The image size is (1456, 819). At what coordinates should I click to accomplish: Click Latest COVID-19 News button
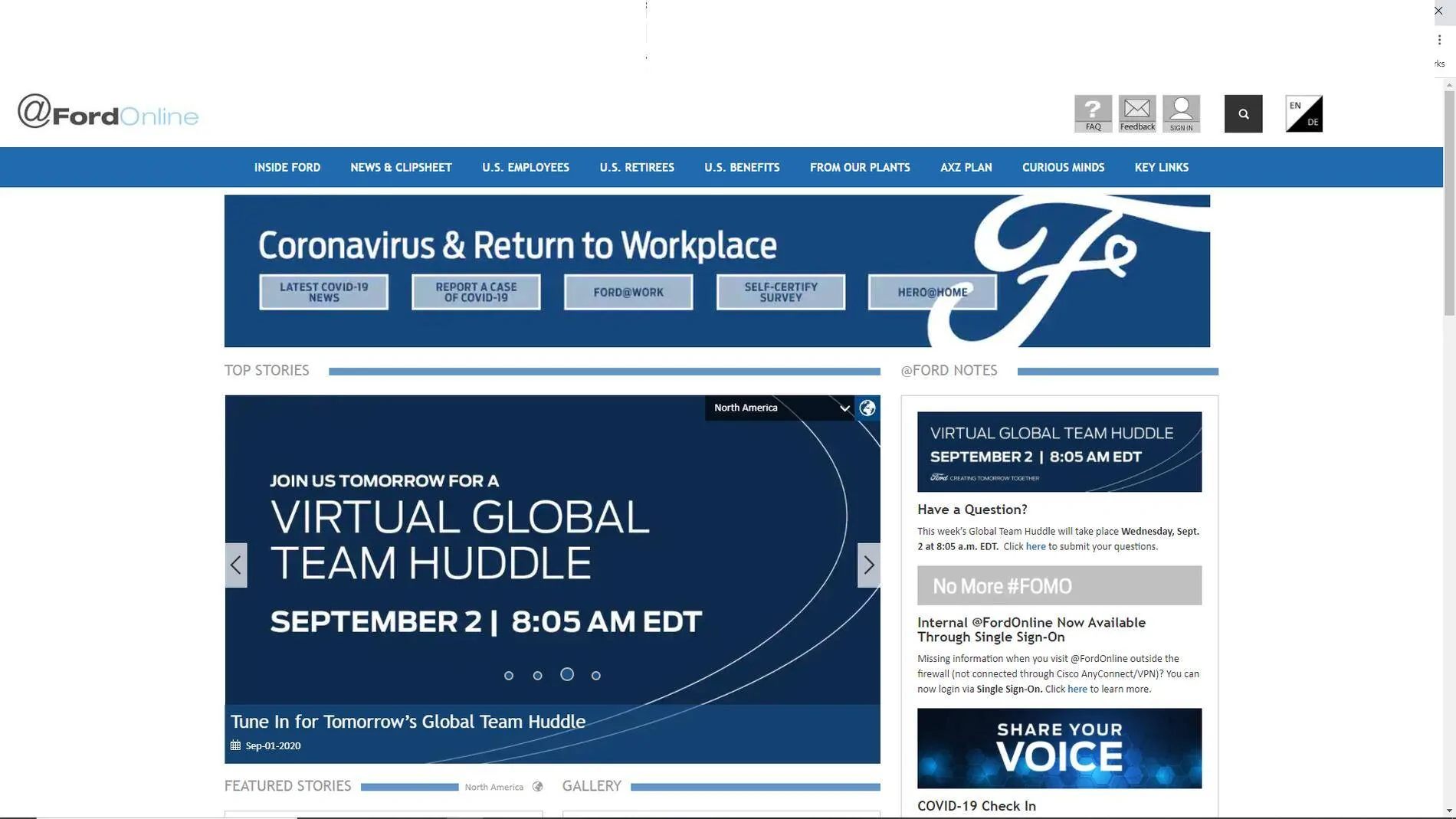pos(323,292)
